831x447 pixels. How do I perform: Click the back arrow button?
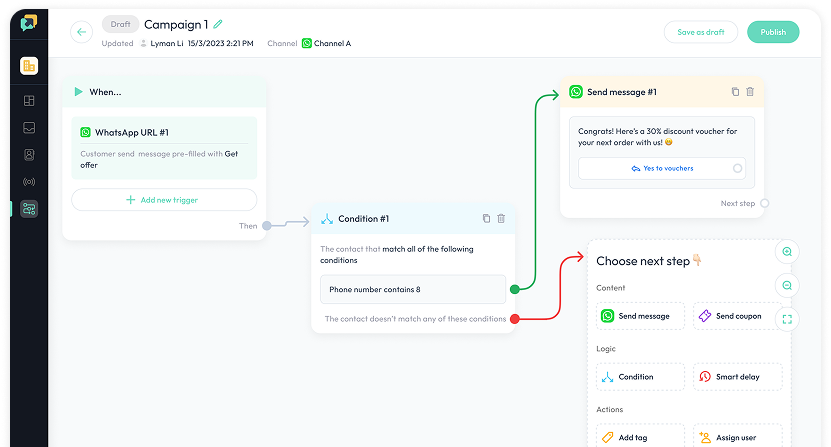click(82, 32)
